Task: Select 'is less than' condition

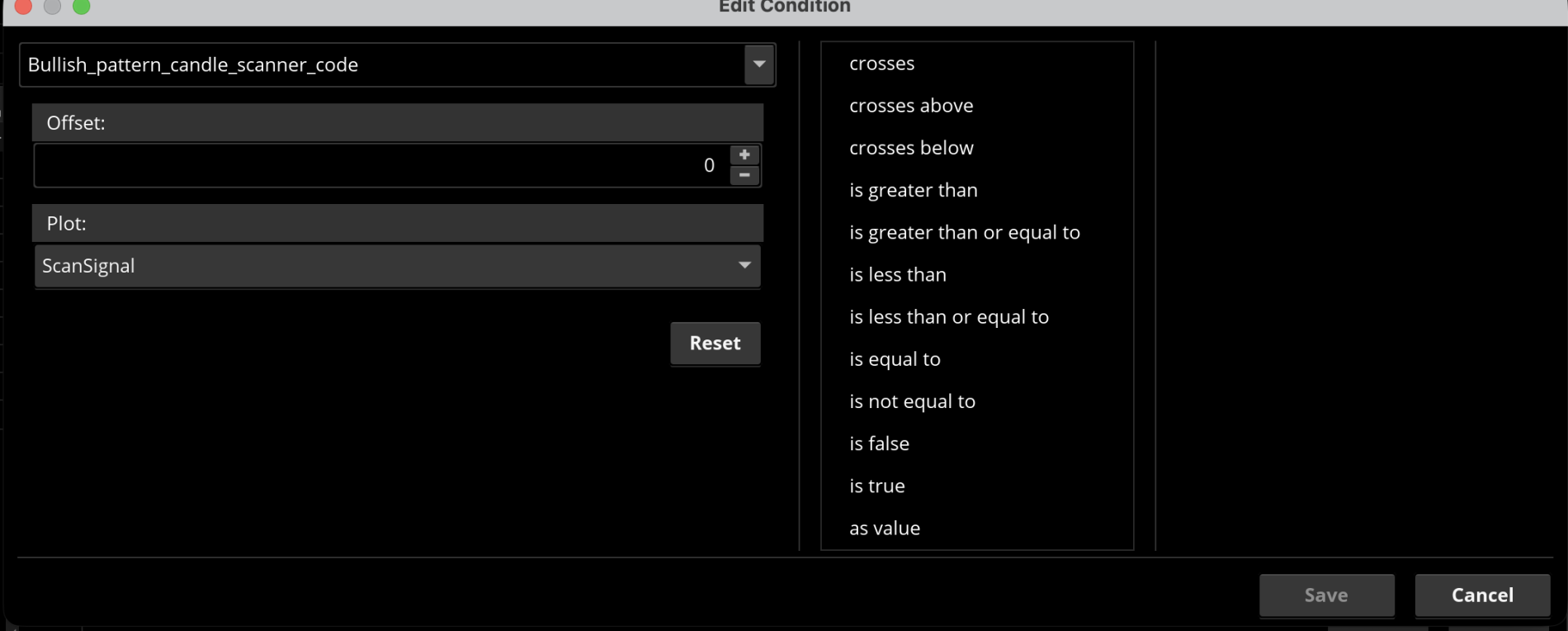Action: point(897,274)
